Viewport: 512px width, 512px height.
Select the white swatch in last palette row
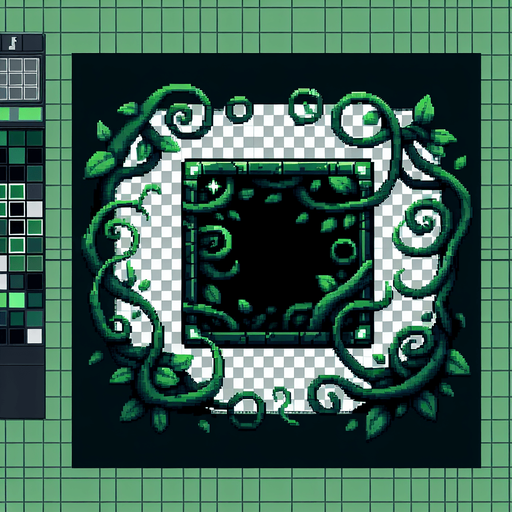34,336
